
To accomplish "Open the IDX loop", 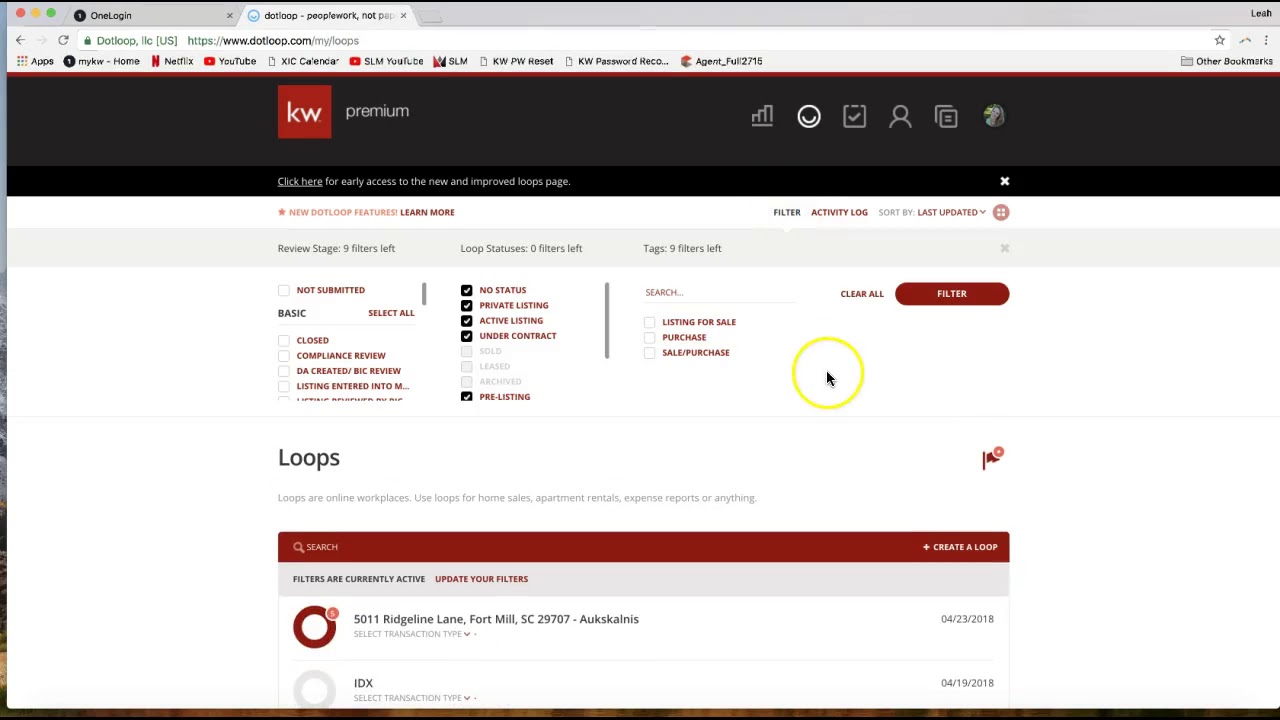I will point(363,683).
